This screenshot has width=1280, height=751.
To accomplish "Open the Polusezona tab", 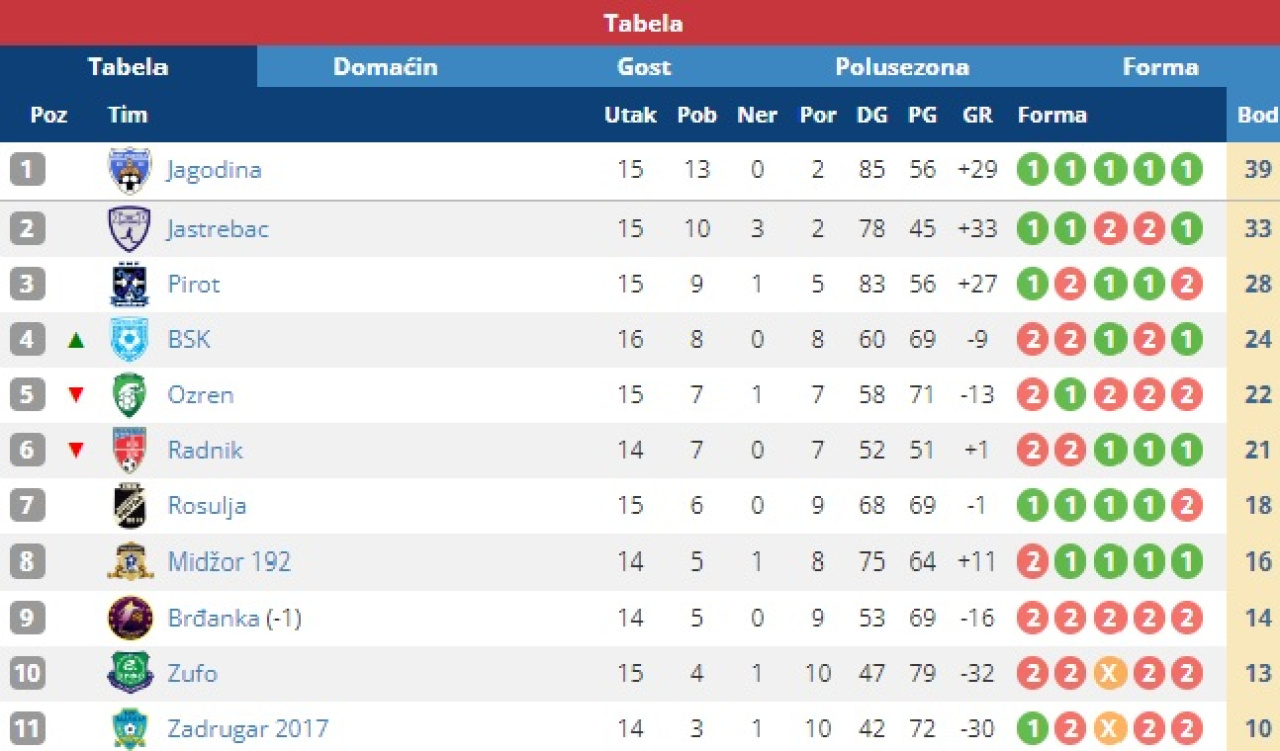I will (902, 67).
